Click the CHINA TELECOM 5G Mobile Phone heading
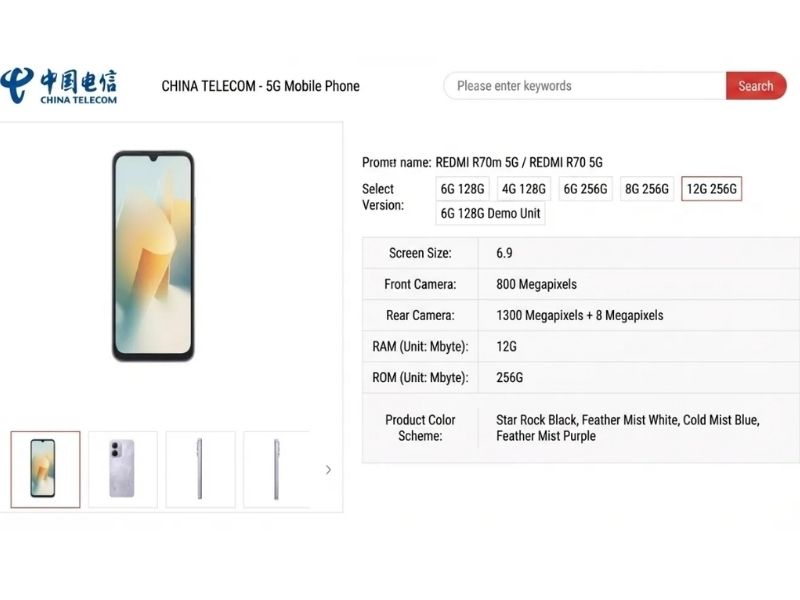800x600 pixels. 260,86
